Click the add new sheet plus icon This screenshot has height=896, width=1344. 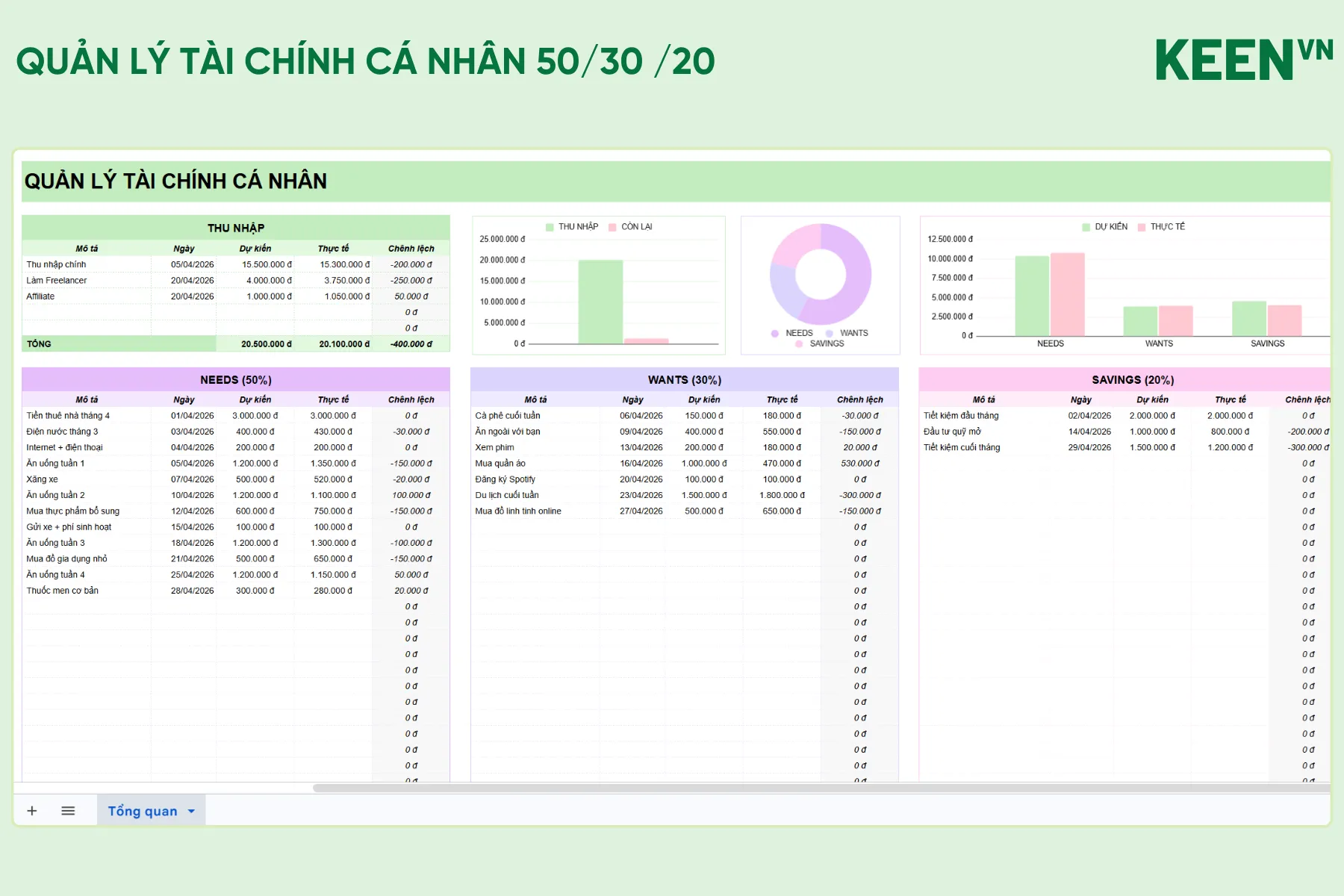click(x=32, y=811)
